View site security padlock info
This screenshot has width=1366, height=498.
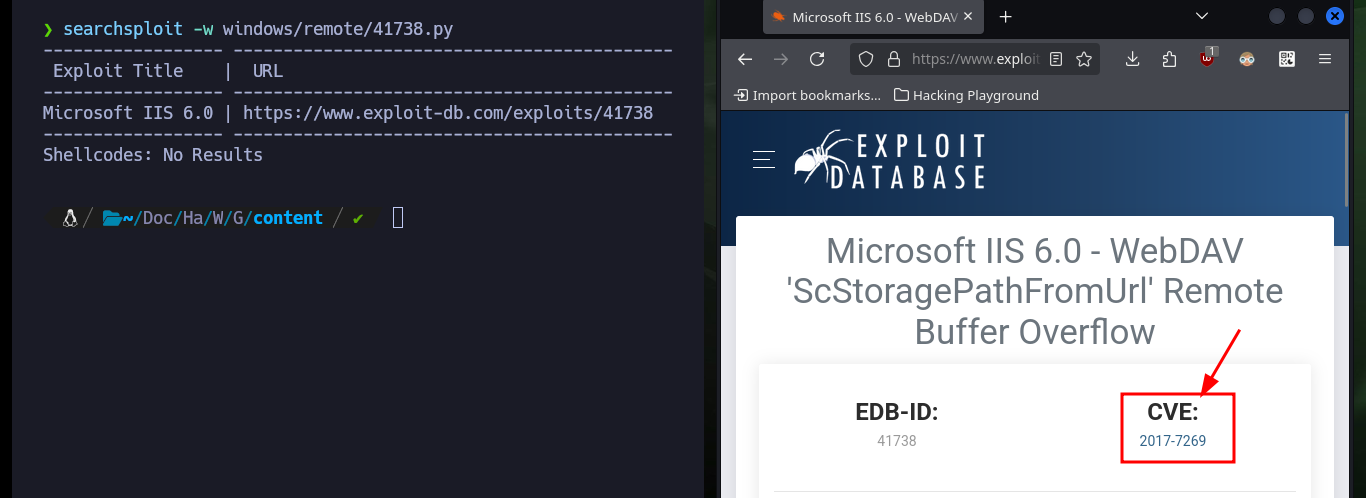894,59
